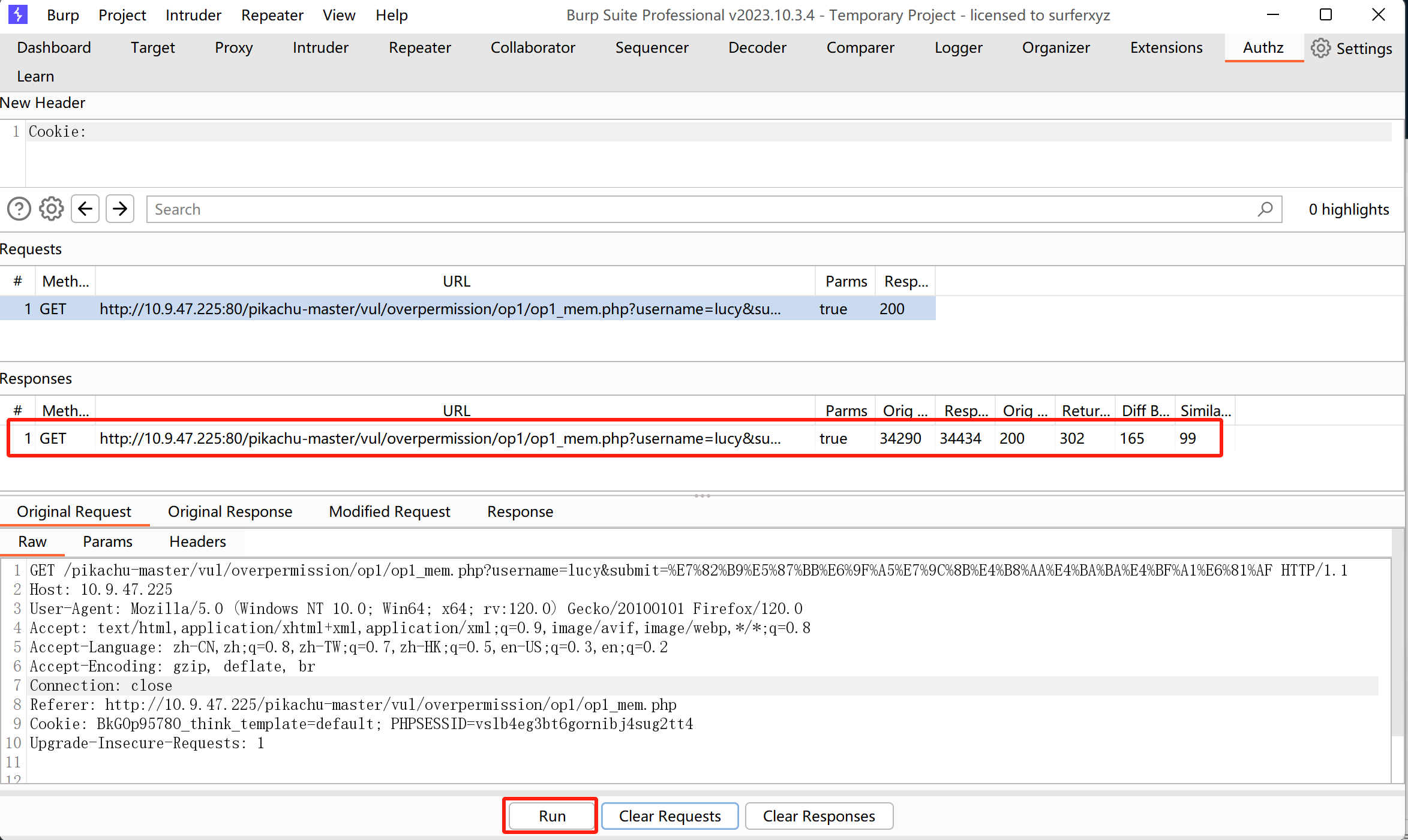Select request row 1 in Requests table
The image size is (1408, 840).
coord(467,309)
